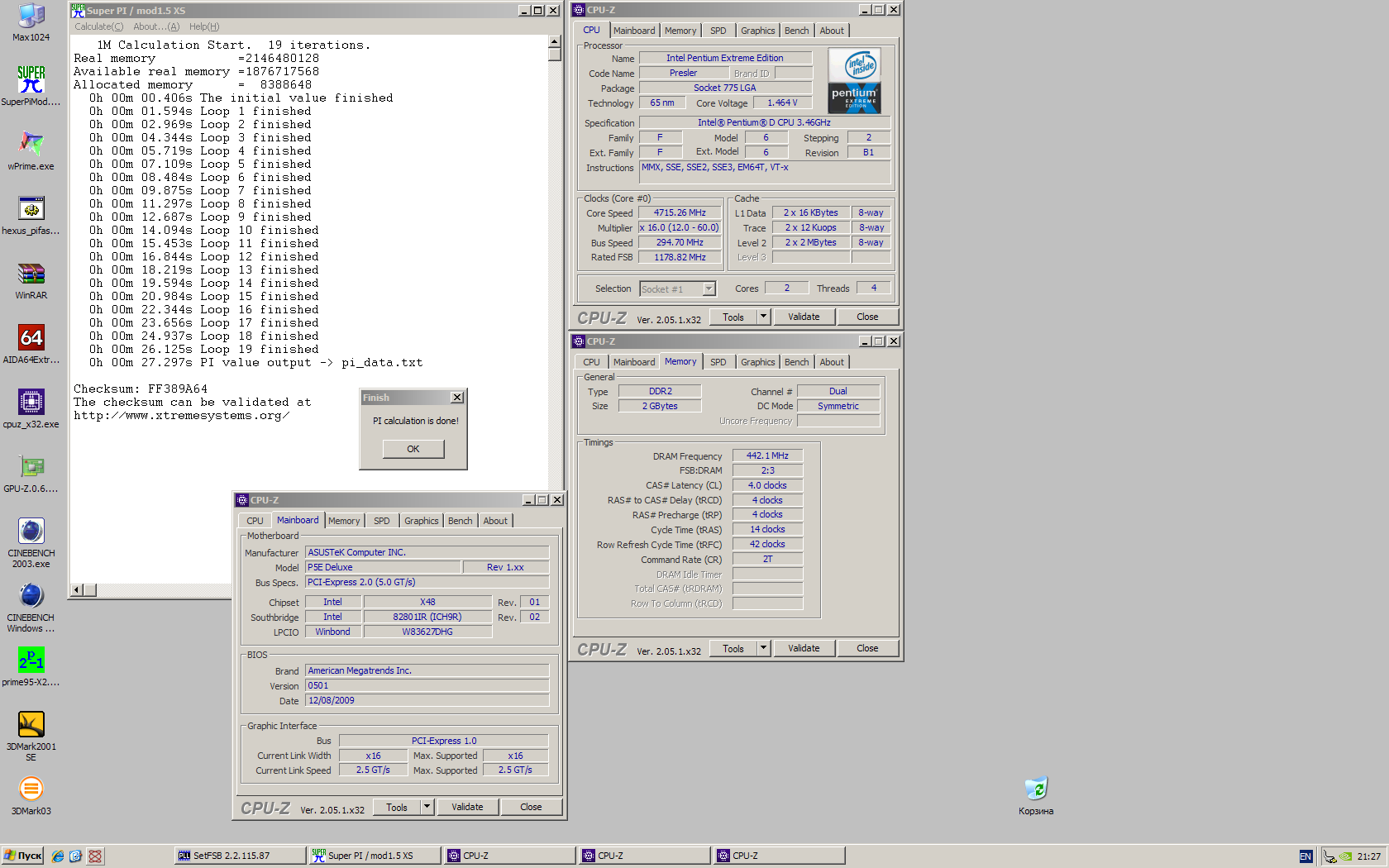The height and width of the screenshot is (868, 1389).
Task: Switch to SPD tab in top CPU-Z
Action: coord(718,31)
